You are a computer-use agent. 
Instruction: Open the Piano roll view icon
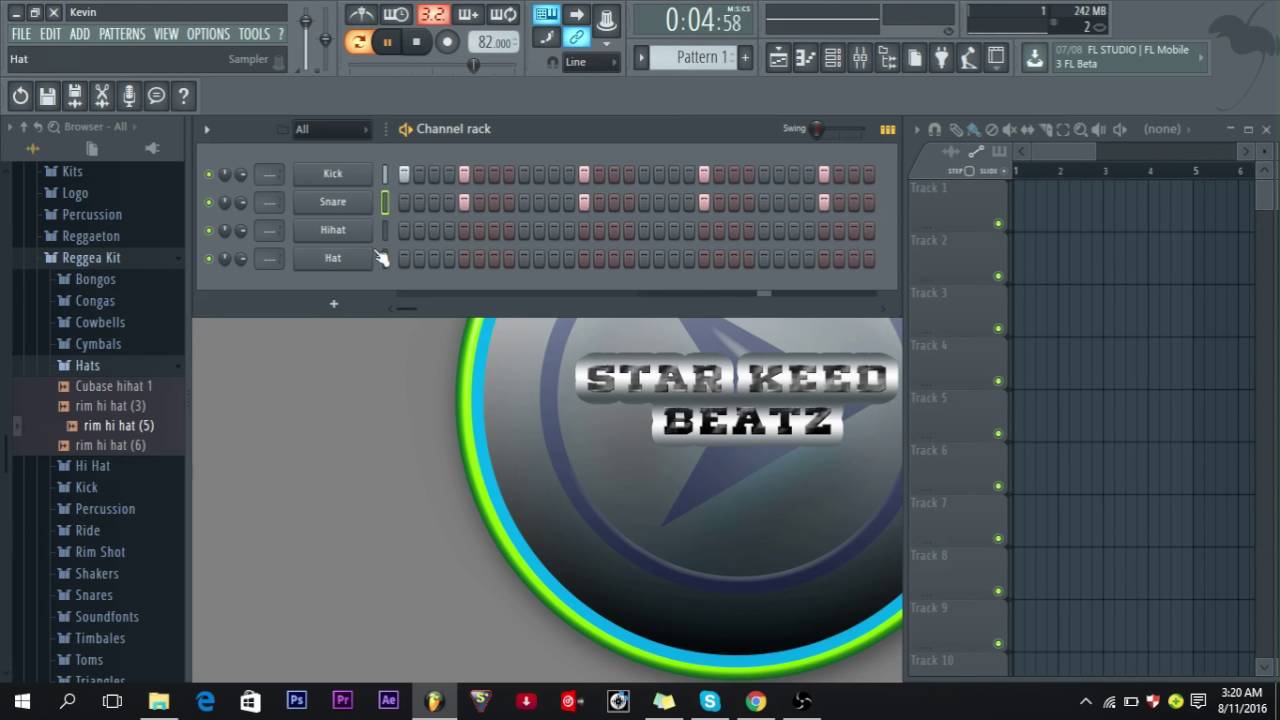click(805, 58)
